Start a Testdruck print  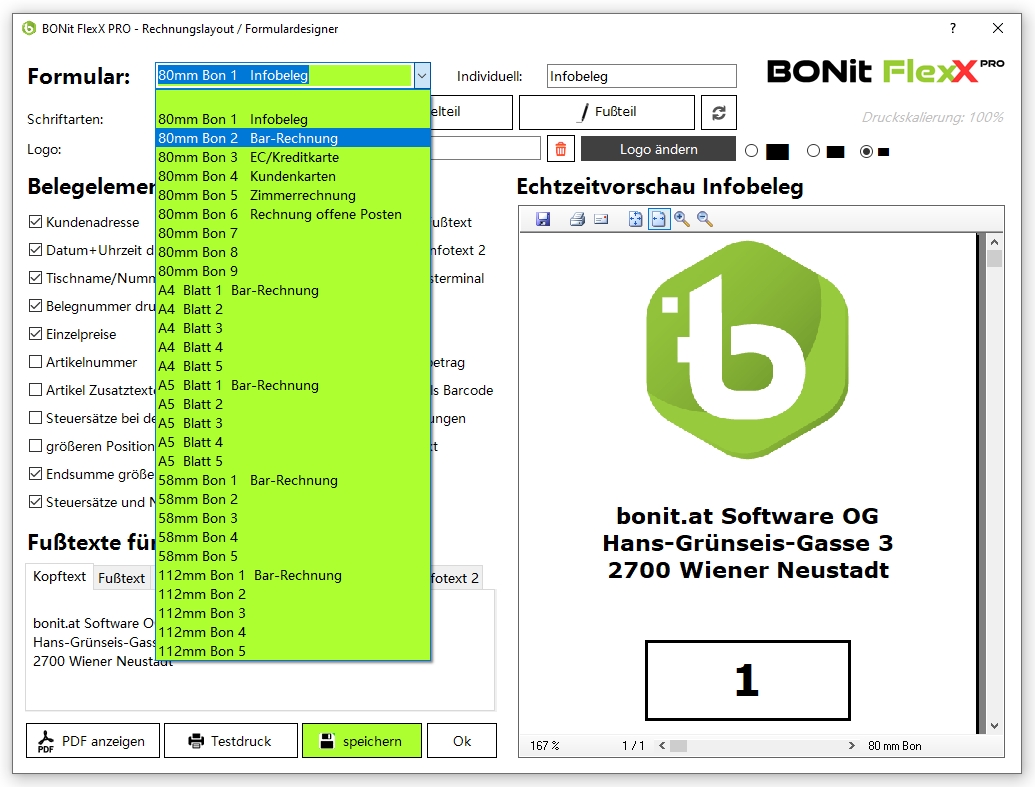[x=231, y=741]
